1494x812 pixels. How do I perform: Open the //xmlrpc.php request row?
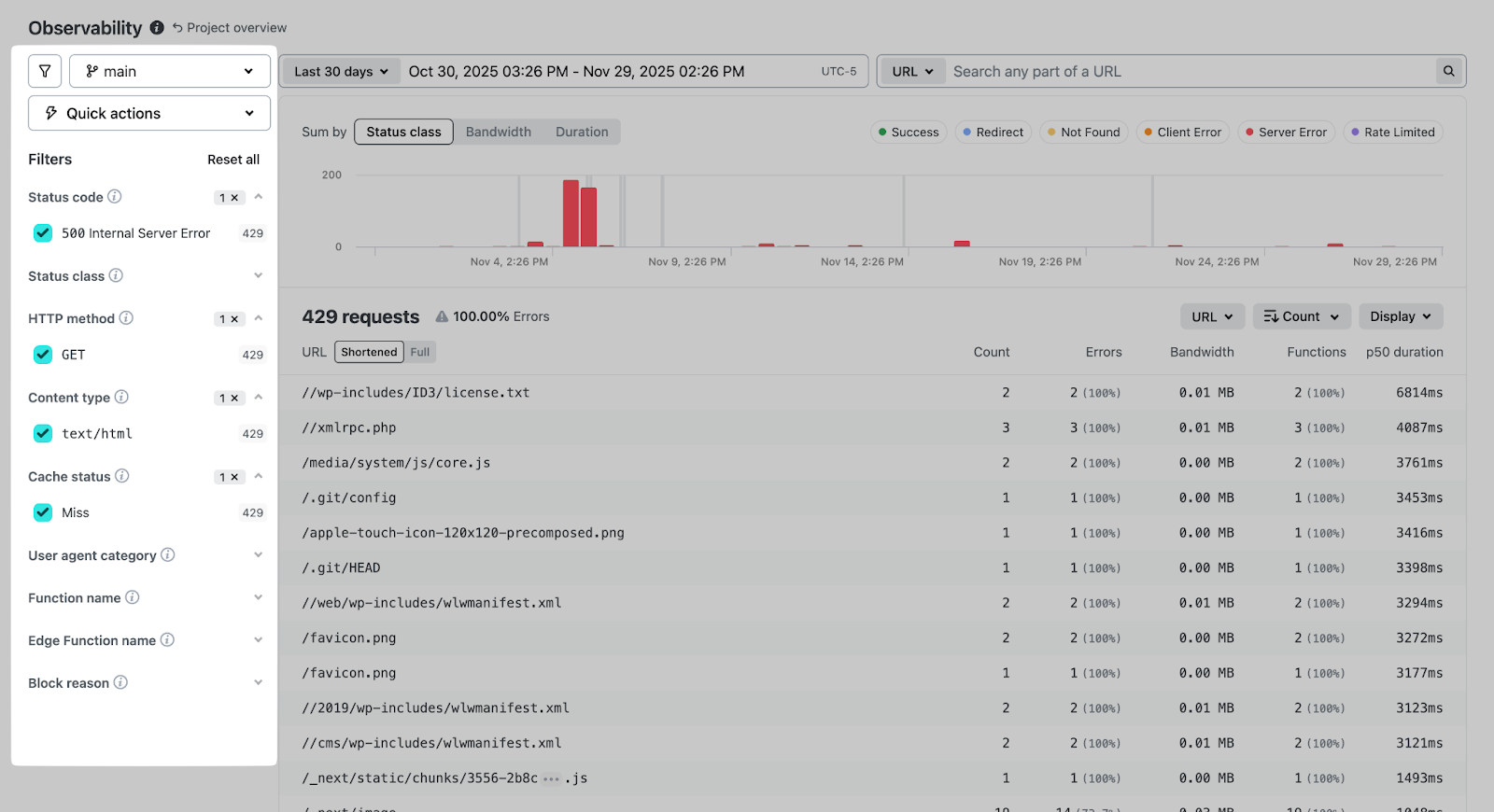(x=872, y=427)
